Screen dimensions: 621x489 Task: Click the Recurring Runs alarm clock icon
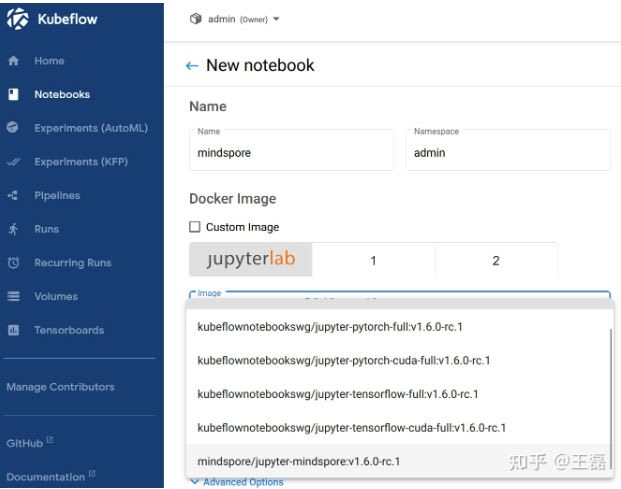[x=13, y=263]
